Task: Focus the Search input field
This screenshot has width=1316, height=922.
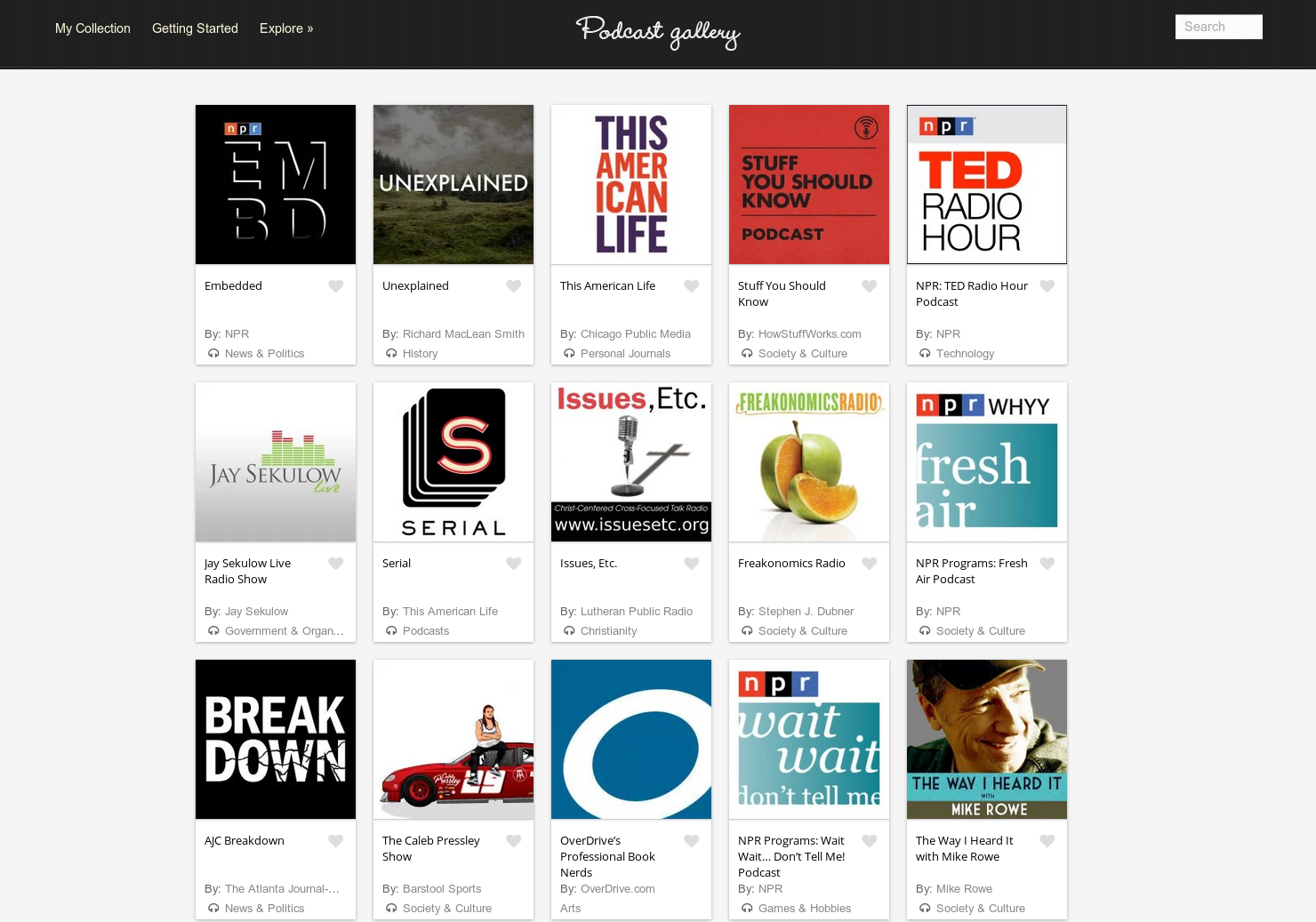Action: coord(1218,27)
